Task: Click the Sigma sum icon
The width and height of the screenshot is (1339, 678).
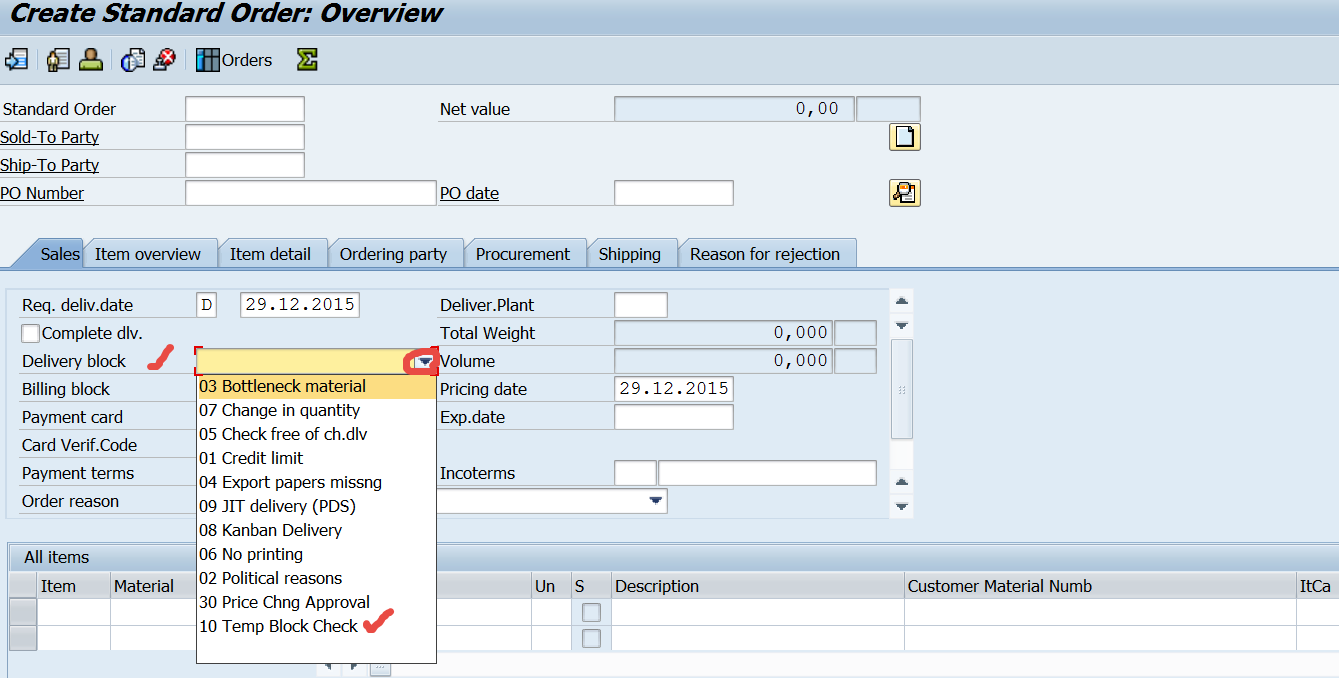Action: click(x=307, y=60)
